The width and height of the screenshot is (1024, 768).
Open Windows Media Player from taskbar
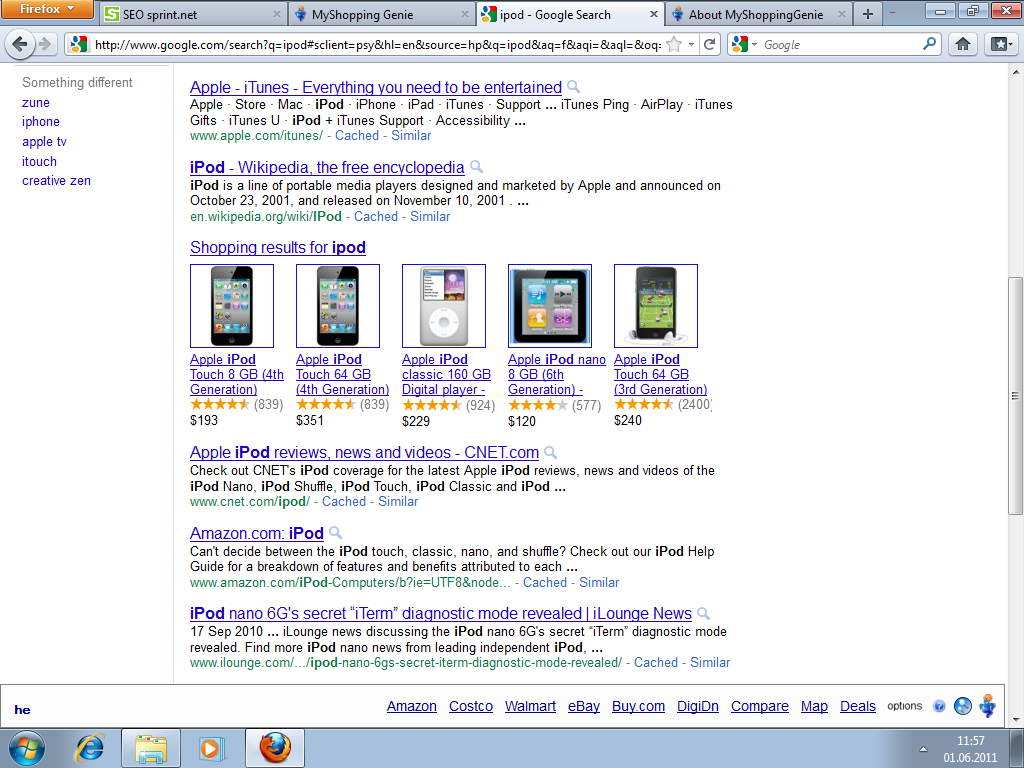(x=211, y=748)
